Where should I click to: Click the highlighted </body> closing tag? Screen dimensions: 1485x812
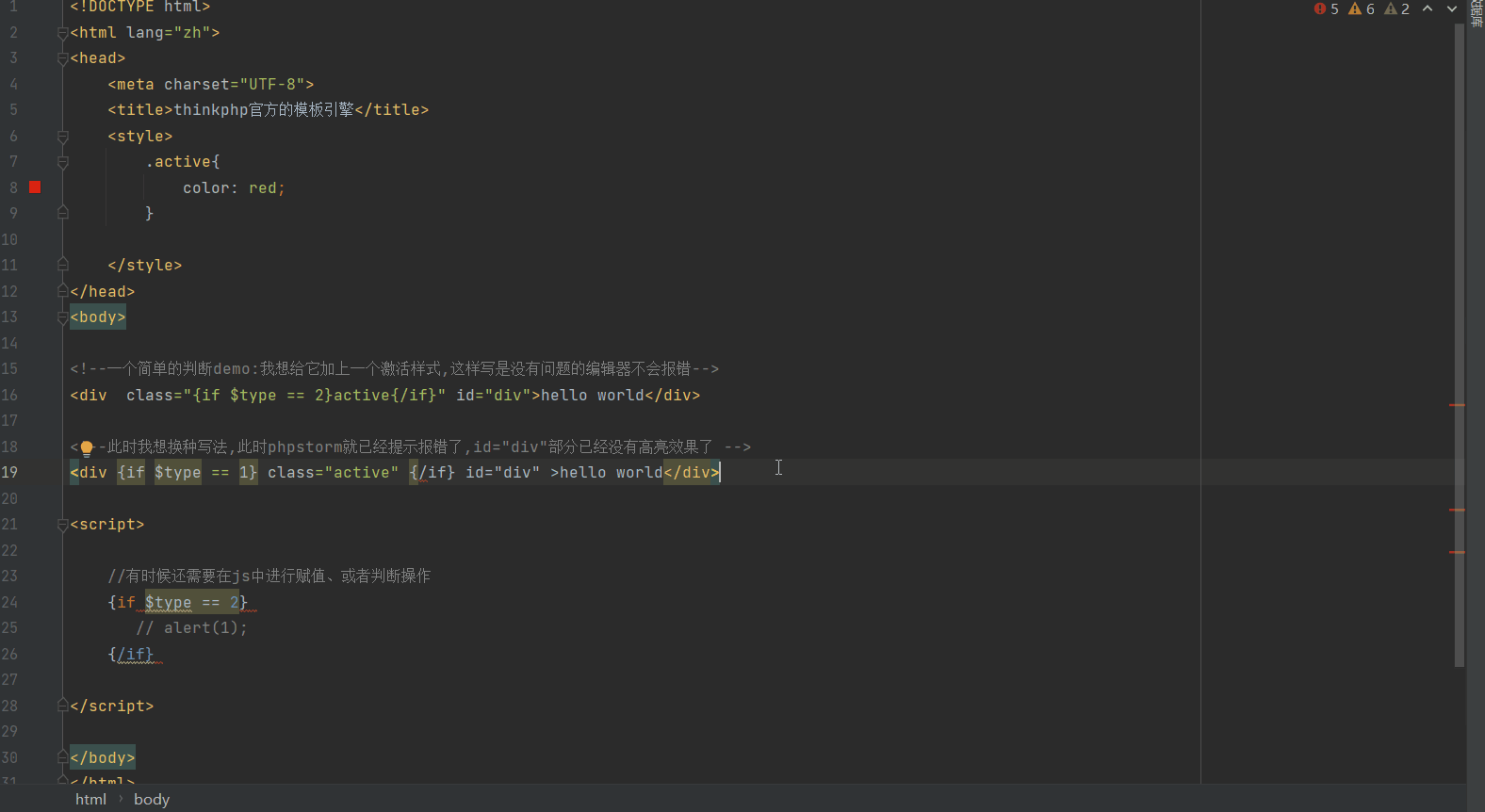point(103,758)
